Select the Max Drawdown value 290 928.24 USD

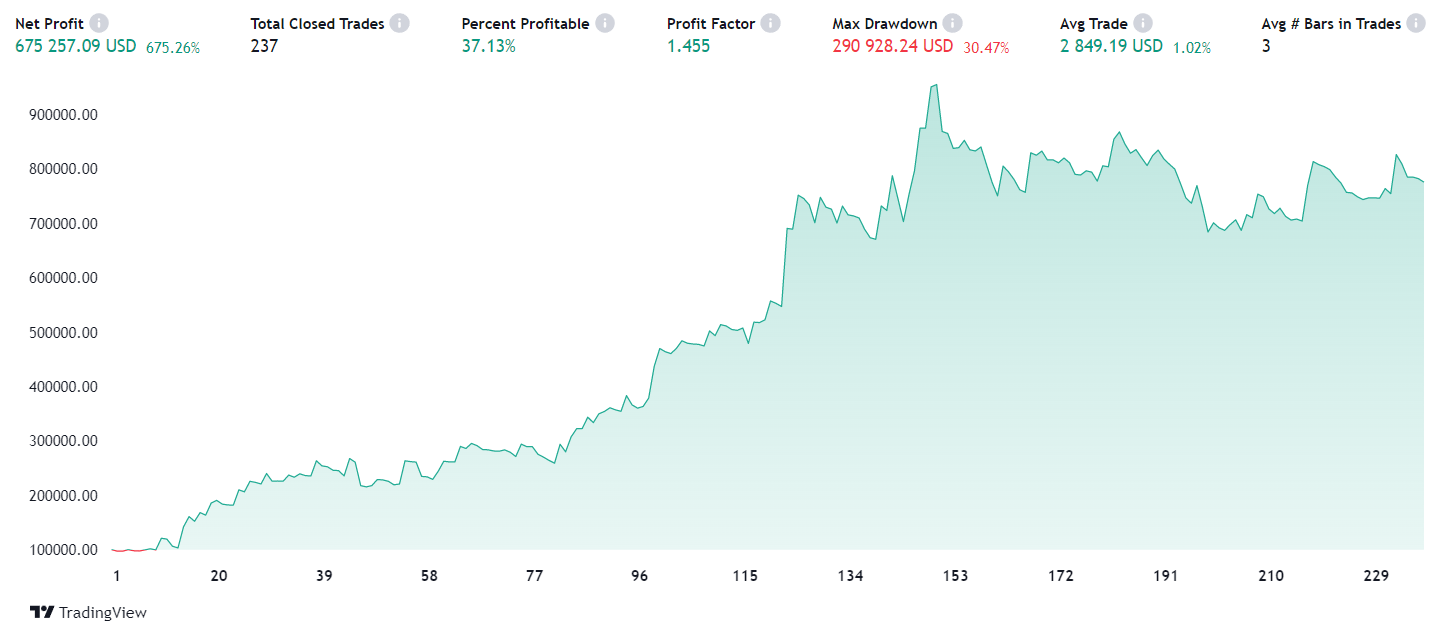pos(893,46)
